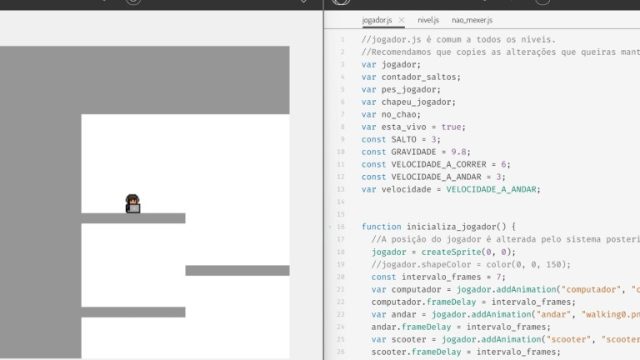Click the player character sprite in preview
640x360 pixels.
click(133, 203)
